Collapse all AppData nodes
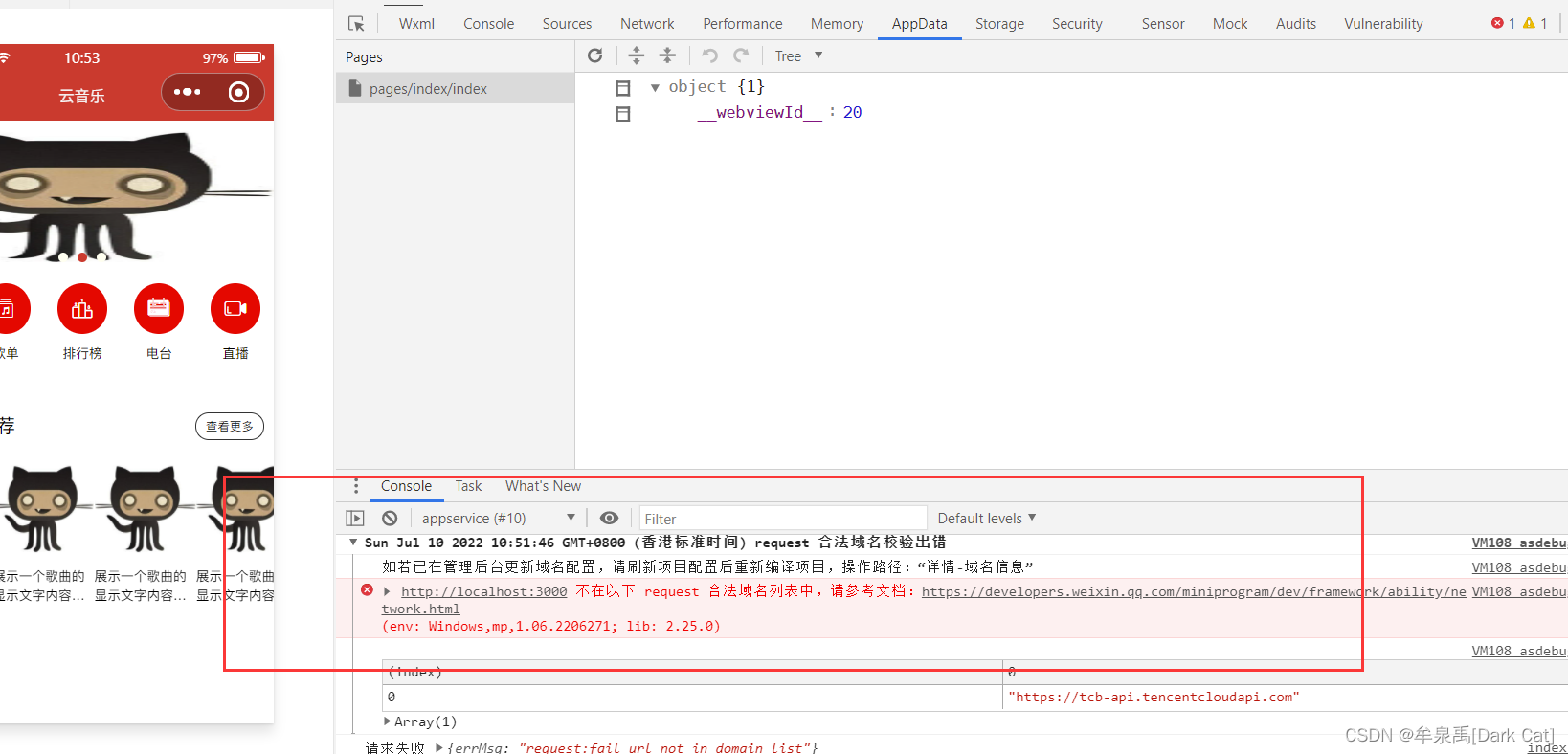 click(x=668, y=55)
